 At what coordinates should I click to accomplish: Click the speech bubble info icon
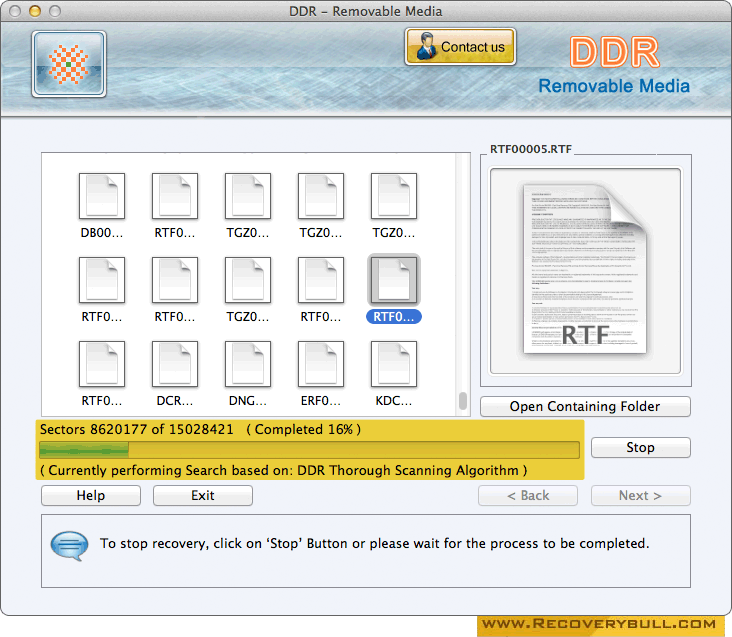coord(69,545)
